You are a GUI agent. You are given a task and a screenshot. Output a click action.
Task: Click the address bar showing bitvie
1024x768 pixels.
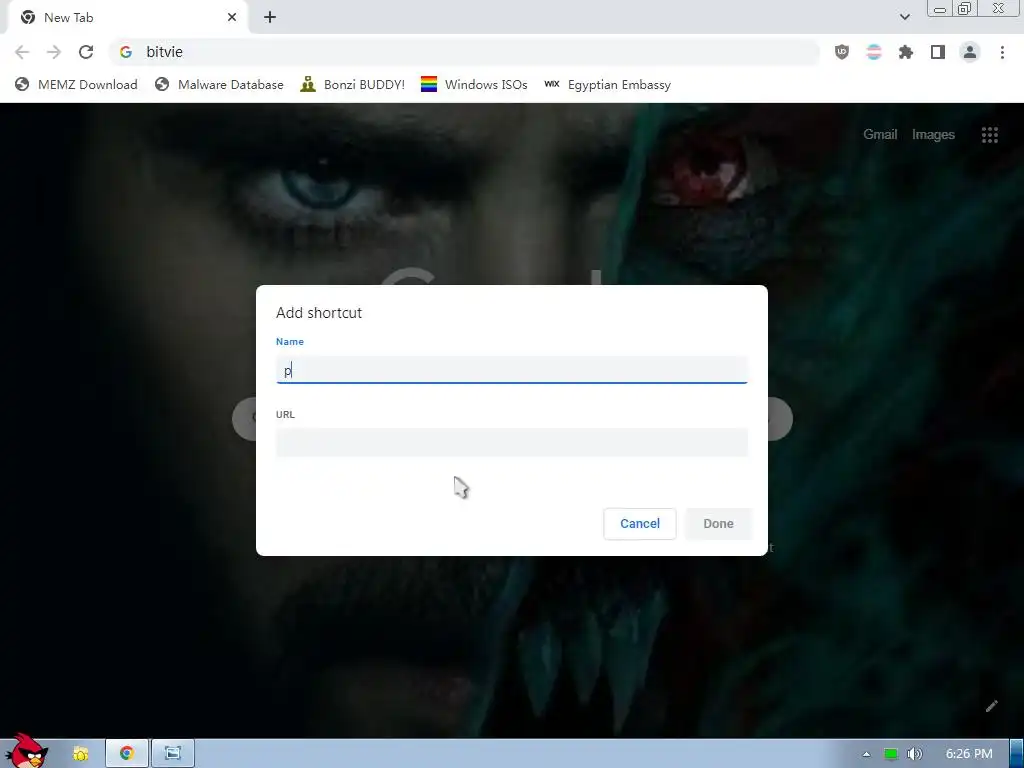pos(464,52)
